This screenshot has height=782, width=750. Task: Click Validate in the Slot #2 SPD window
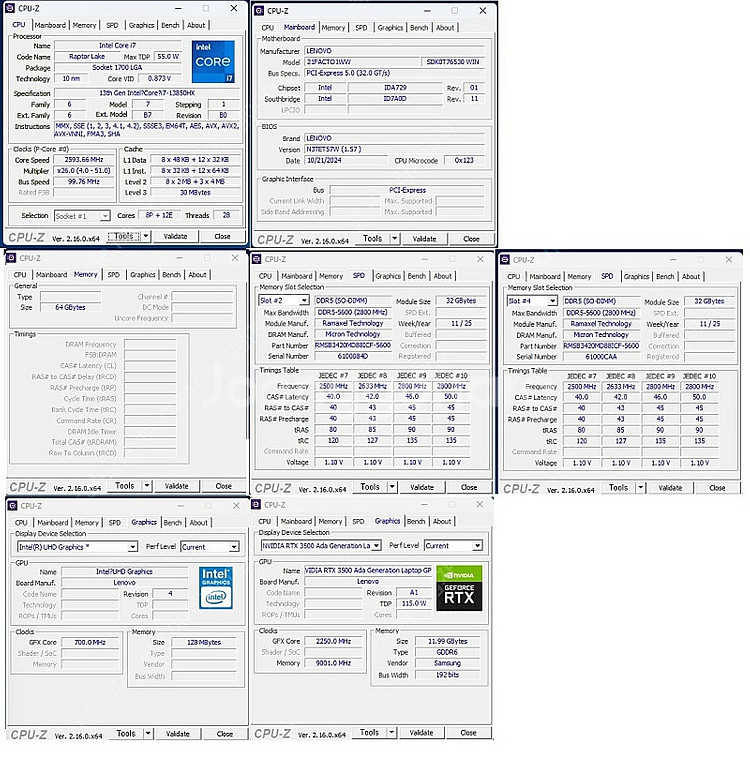click(x=422, y=487)
